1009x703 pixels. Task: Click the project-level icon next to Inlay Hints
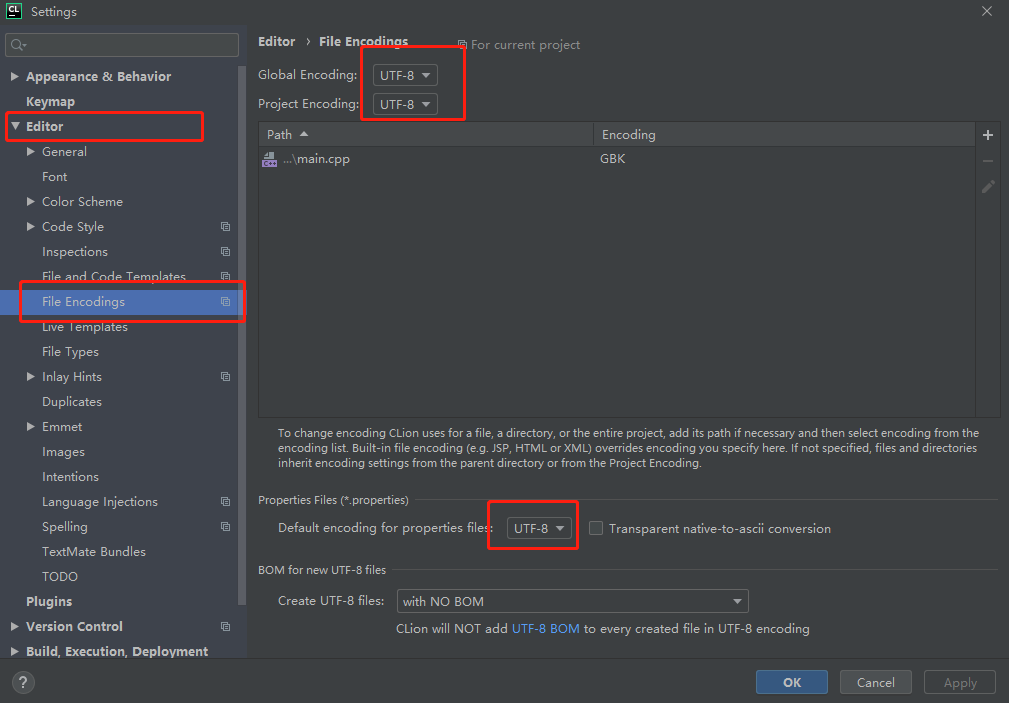point(225,377)
